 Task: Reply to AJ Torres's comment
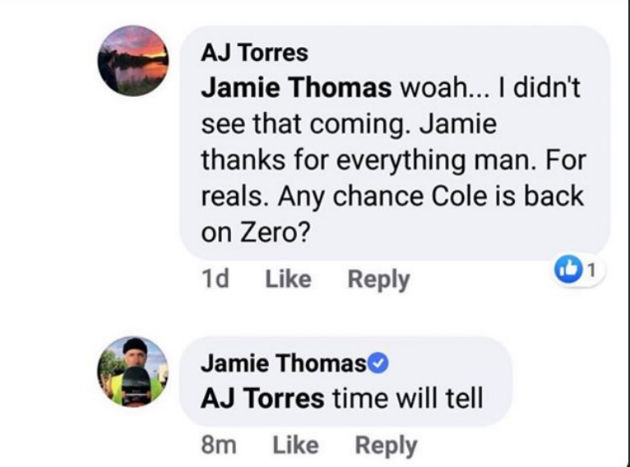point(378,280)
